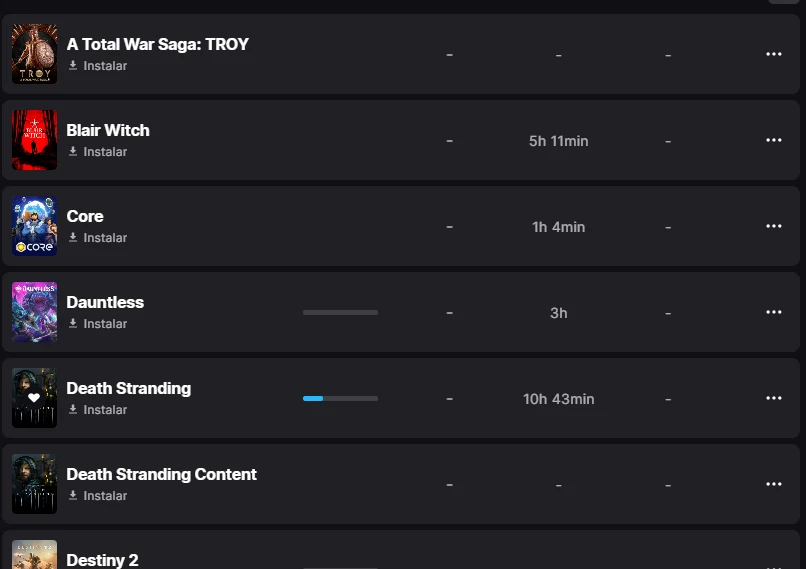Toggle the favorite heart on Death Stranding cover
The image size is (806, 569).
34,398
